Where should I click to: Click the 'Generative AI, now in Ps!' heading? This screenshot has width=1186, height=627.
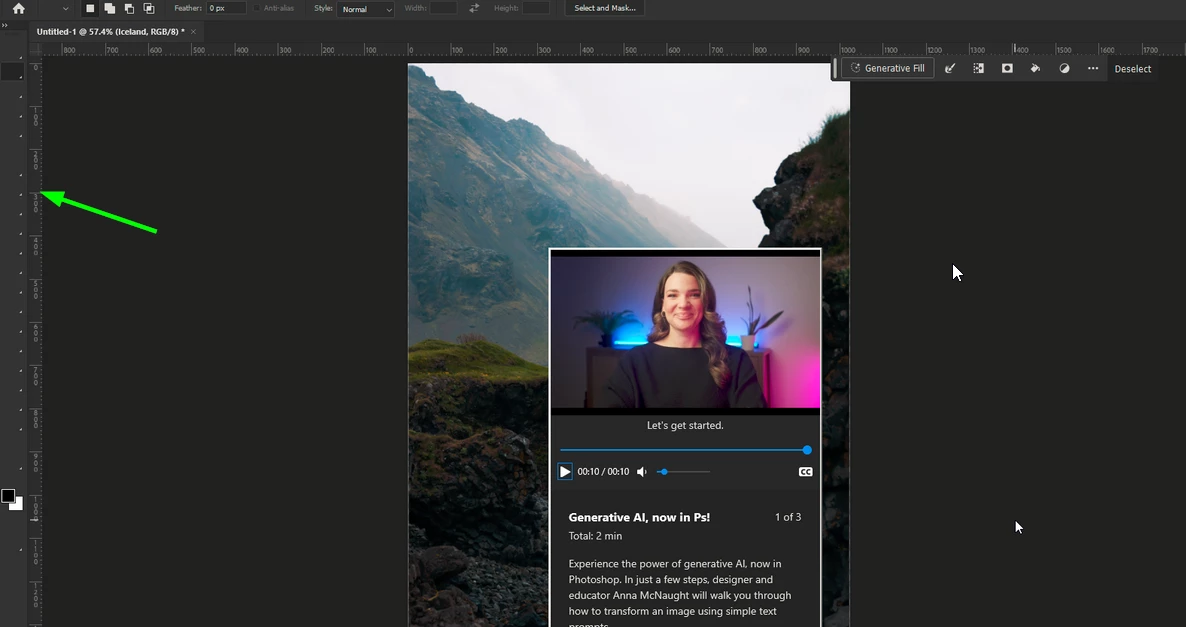(x=639, y=517)
